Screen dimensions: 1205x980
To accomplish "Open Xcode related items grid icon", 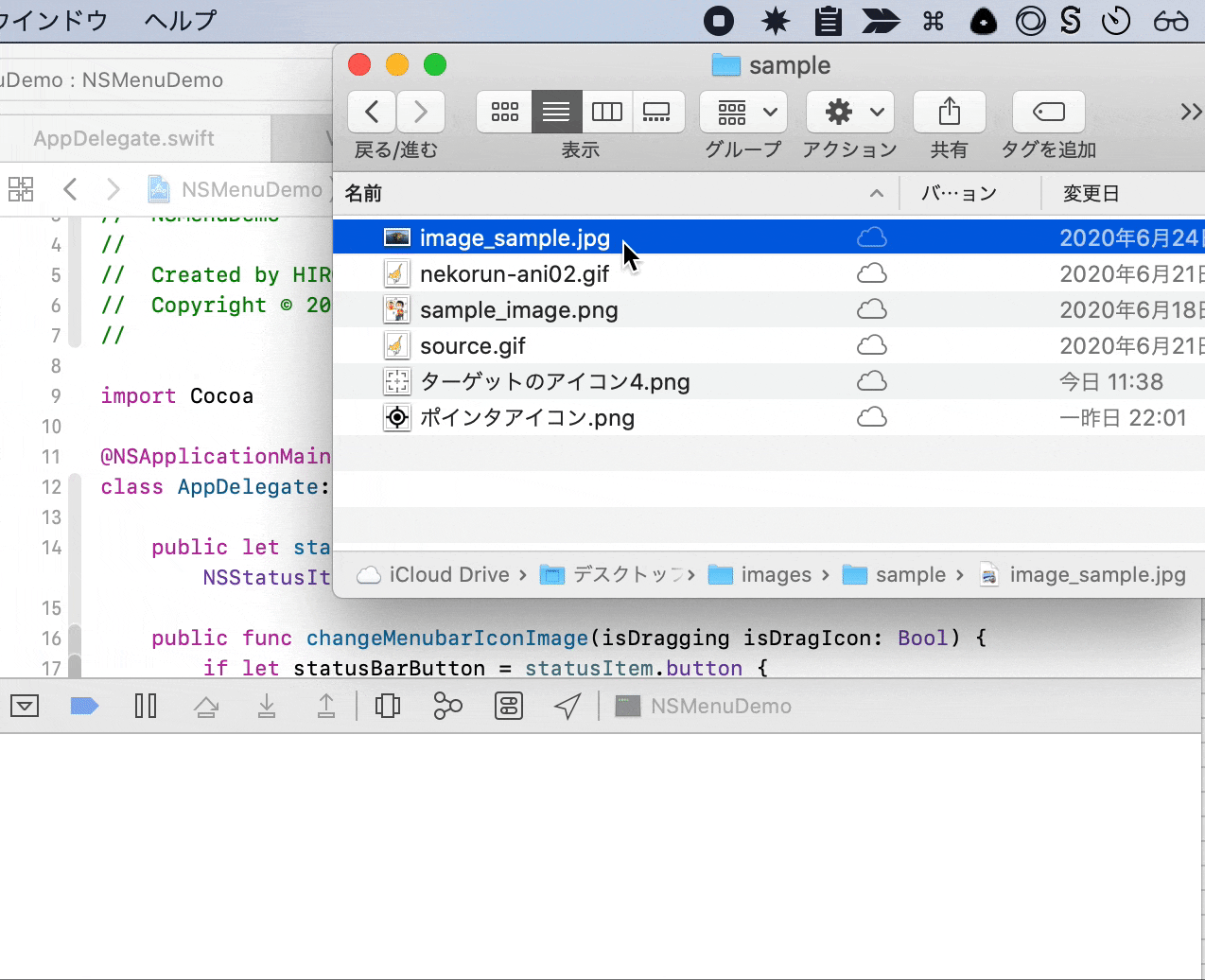I will point(21,189).
